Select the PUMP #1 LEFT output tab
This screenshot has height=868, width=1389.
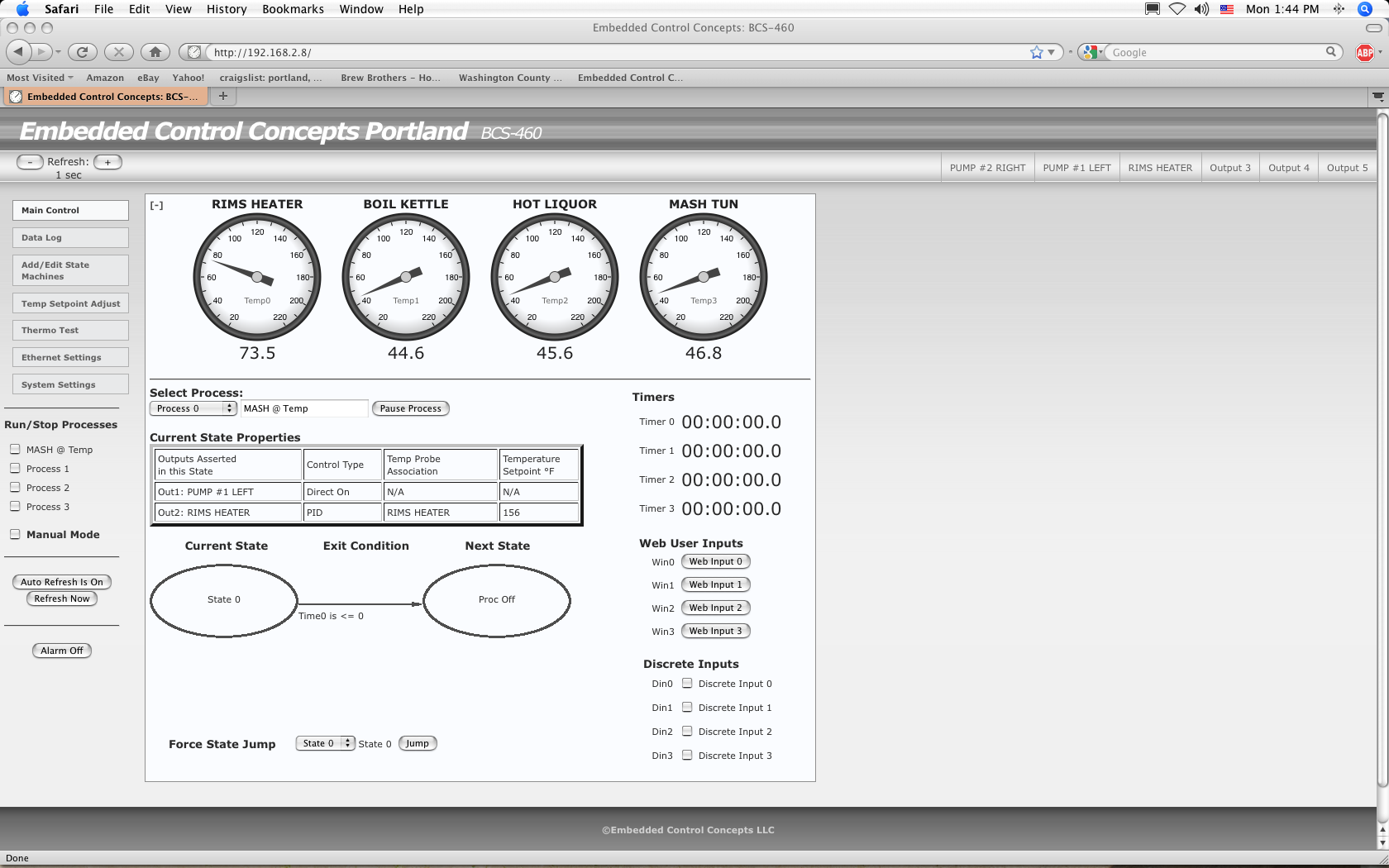click(1076, 168)
